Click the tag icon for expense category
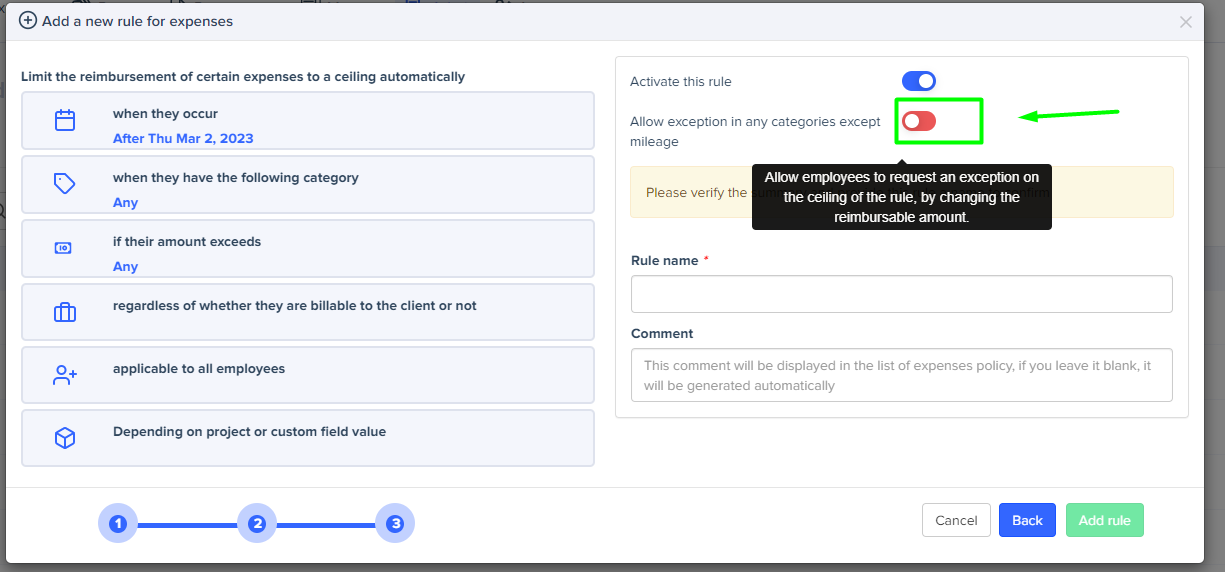The width and height of the screenshot is (1225, 572). [65, 184]
